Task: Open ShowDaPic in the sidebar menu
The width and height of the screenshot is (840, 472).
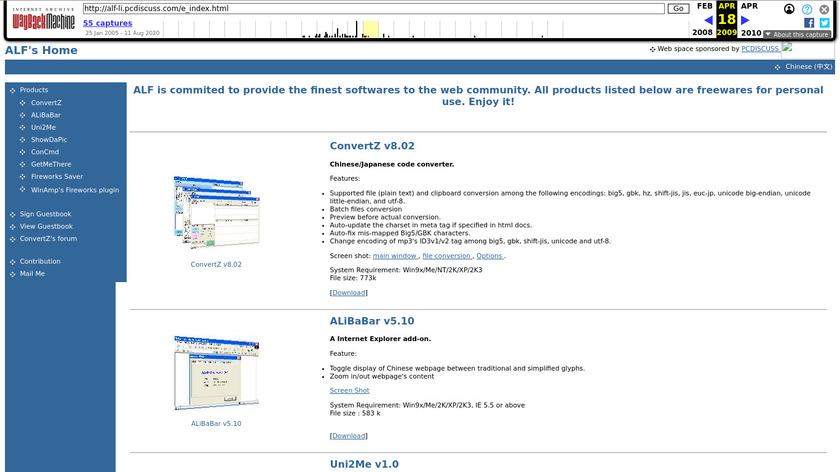Action: (49, 140)
